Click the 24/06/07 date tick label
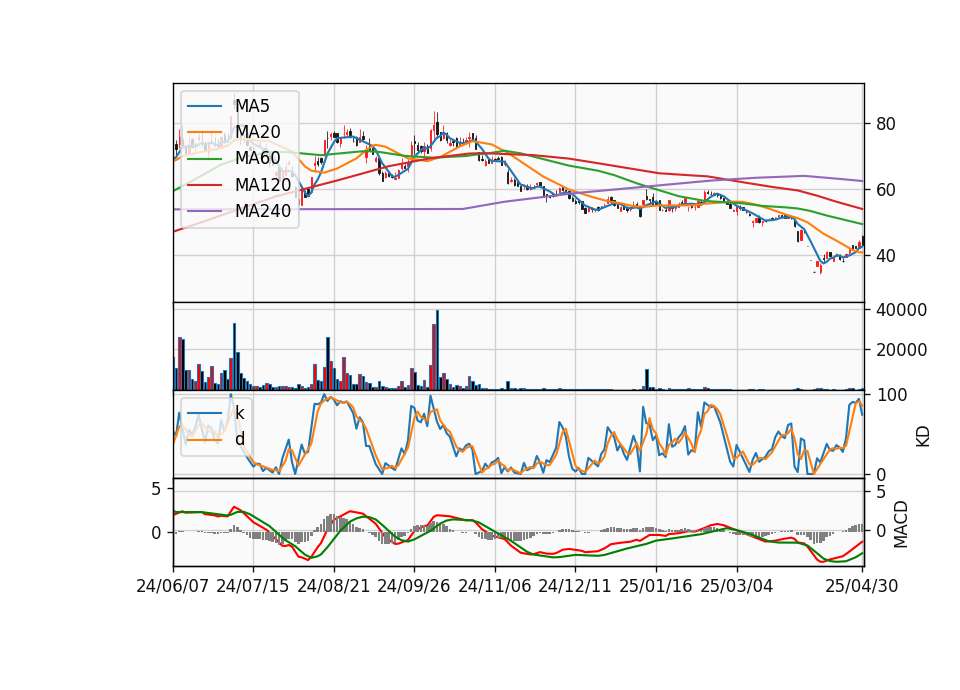This screenshot has height=690, width=960. point(173,586)
